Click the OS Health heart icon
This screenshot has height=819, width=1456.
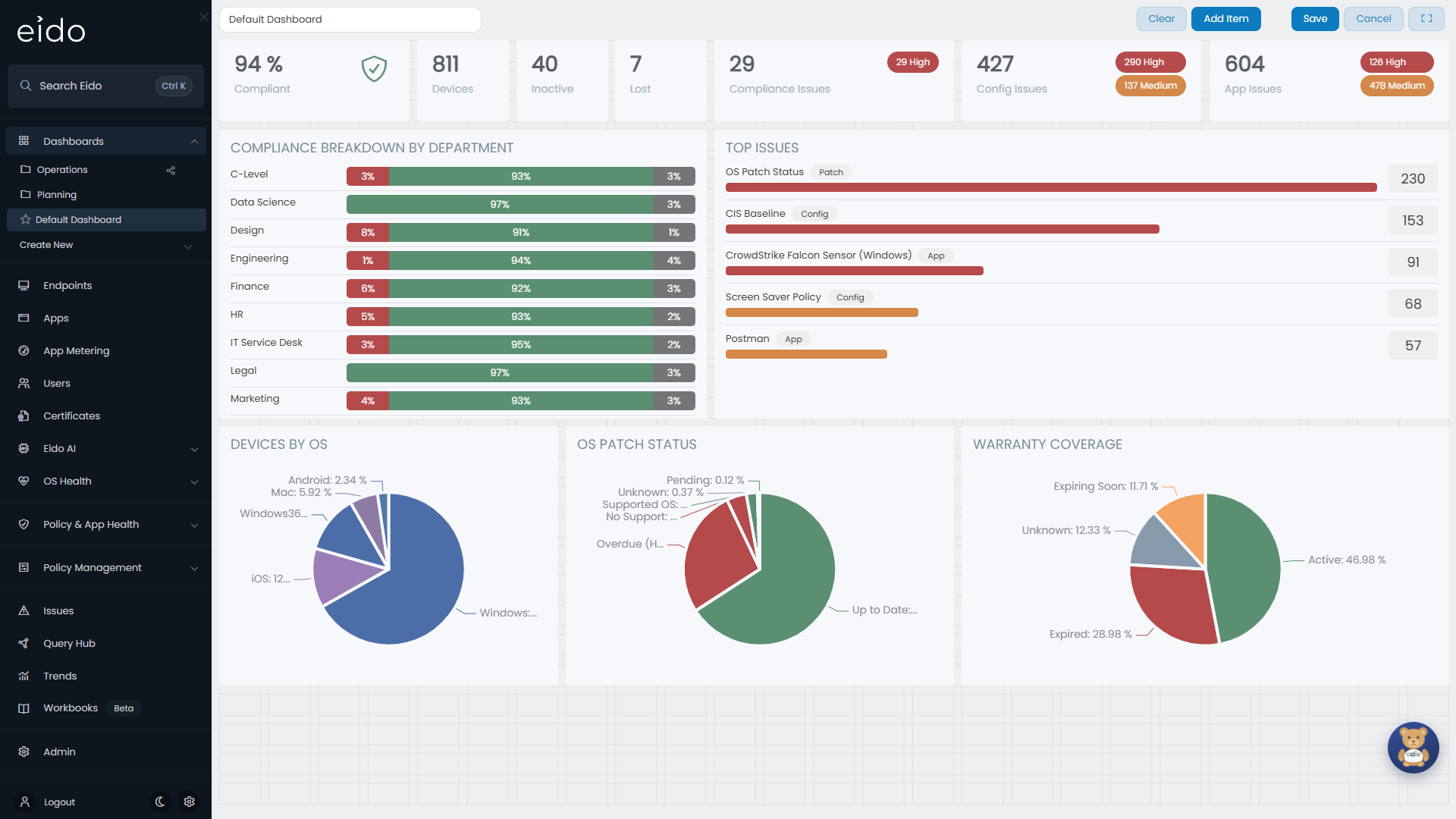click(24, 482)
